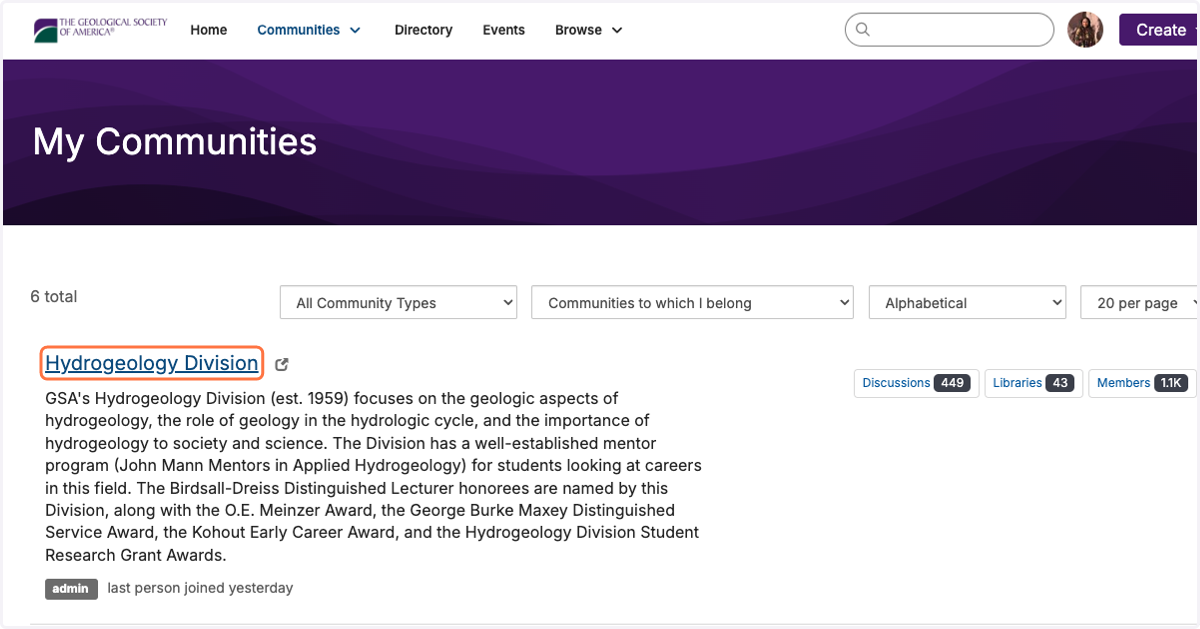Image resolution: width=1200 pixels, height=629 pixels.
Task: View Libraries 43 for Hydrogeology Division
Action: point(1032,383)
